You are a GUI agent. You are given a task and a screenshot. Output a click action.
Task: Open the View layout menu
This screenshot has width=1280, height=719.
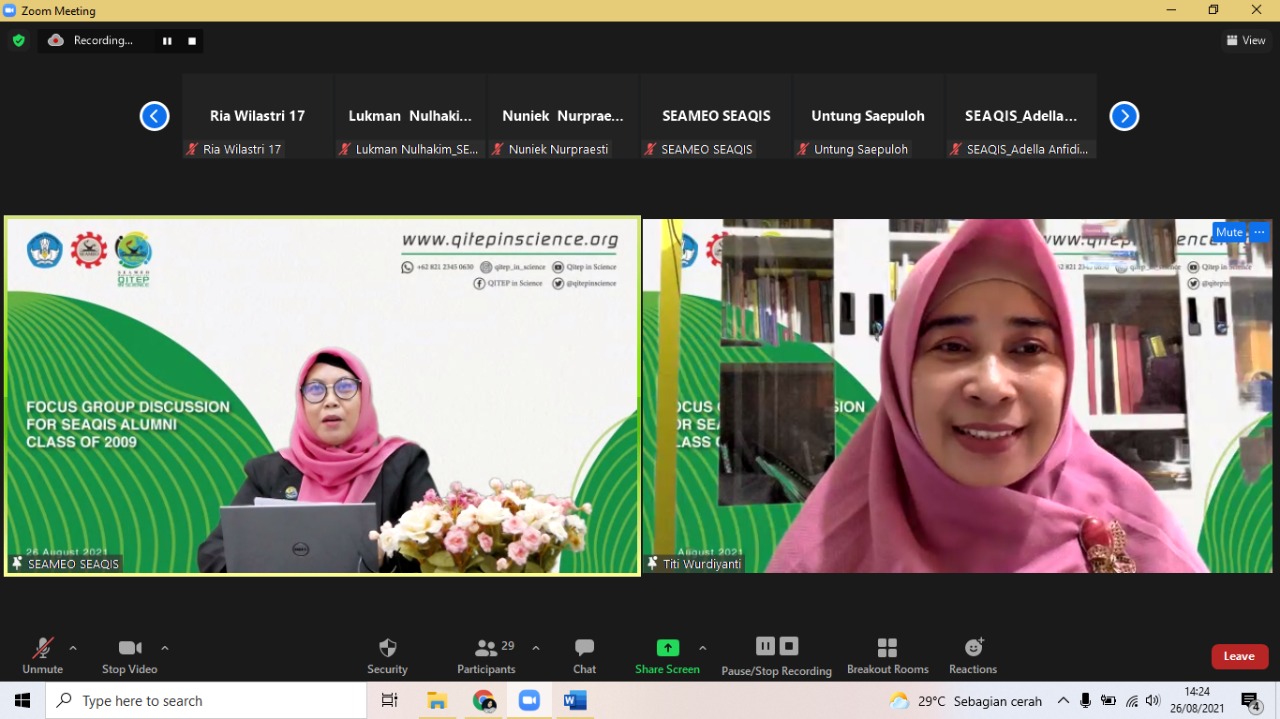1246,40
